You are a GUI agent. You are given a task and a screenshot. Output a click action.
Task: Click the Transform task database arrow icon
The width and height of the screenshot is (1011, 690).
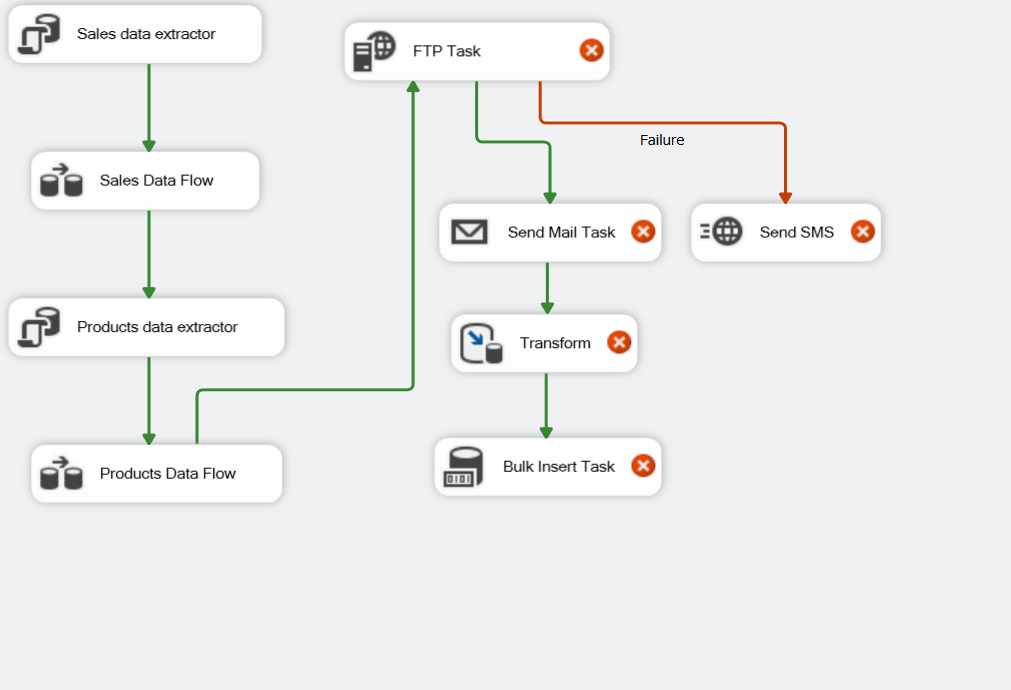click(481, 343)
